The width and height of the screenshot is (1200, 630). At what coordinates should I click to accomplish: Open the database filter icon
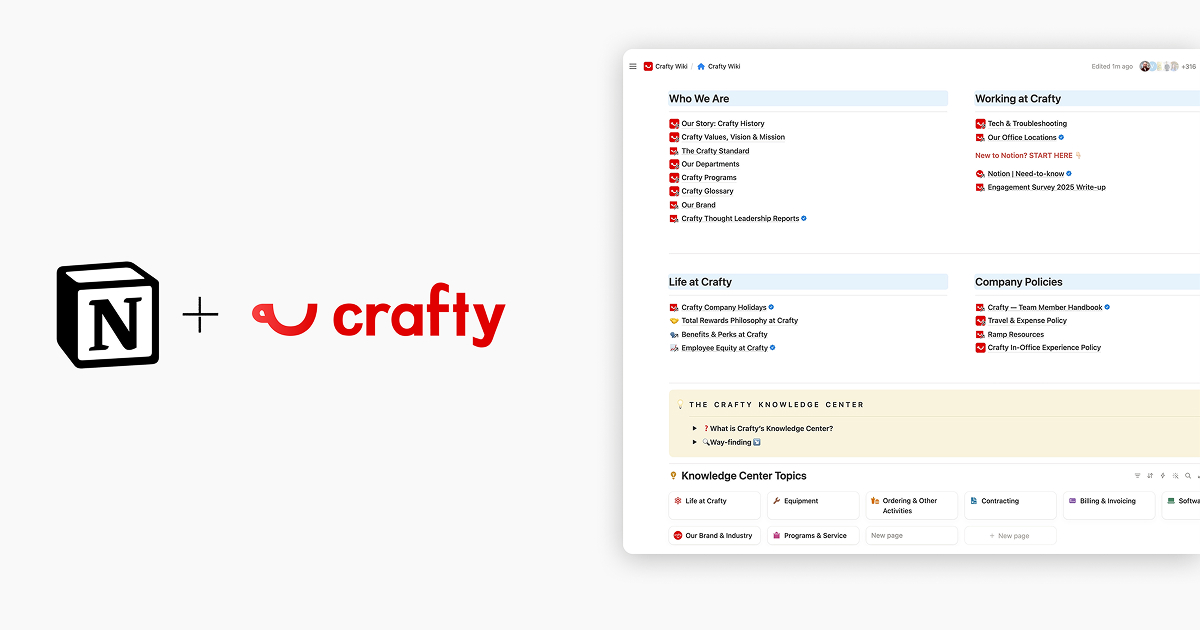click(1137, 476)
